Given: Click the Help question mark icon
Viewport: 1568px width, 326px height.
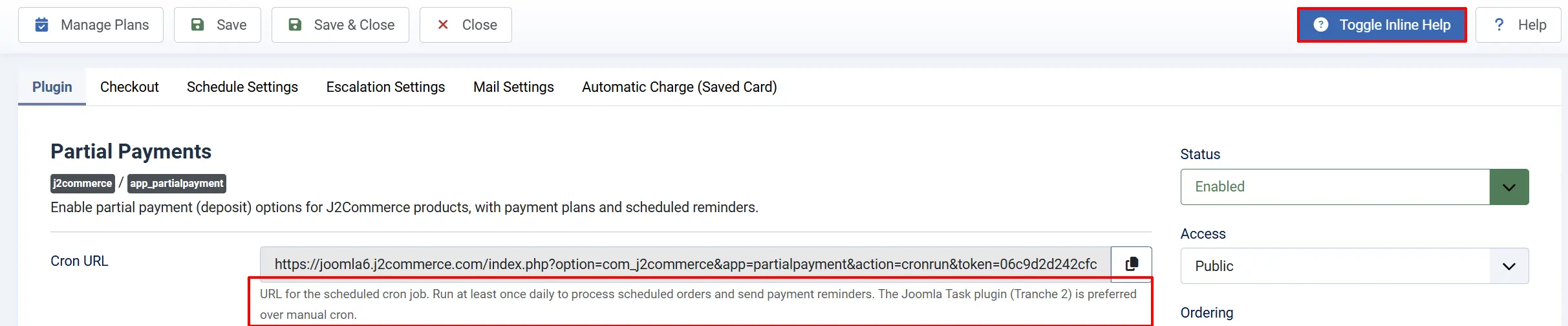Looking at the screenshot, I should (x=1499, y=25).
